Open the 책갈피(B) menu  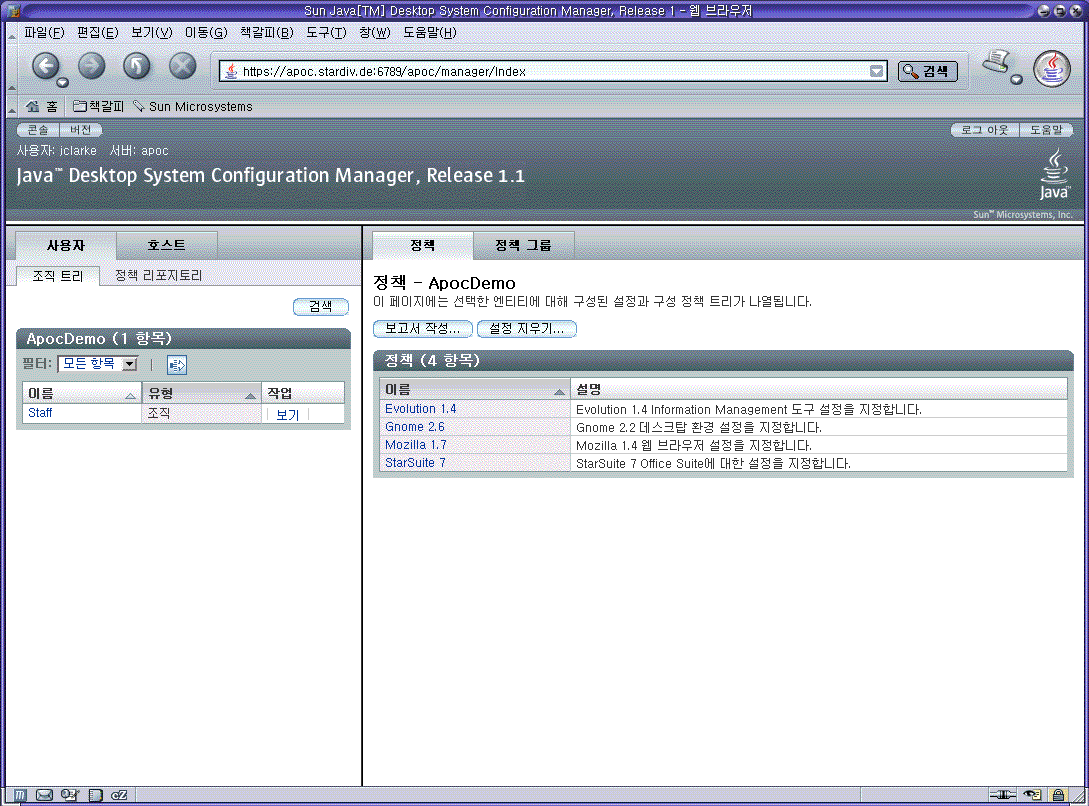(x=267, y=33)
